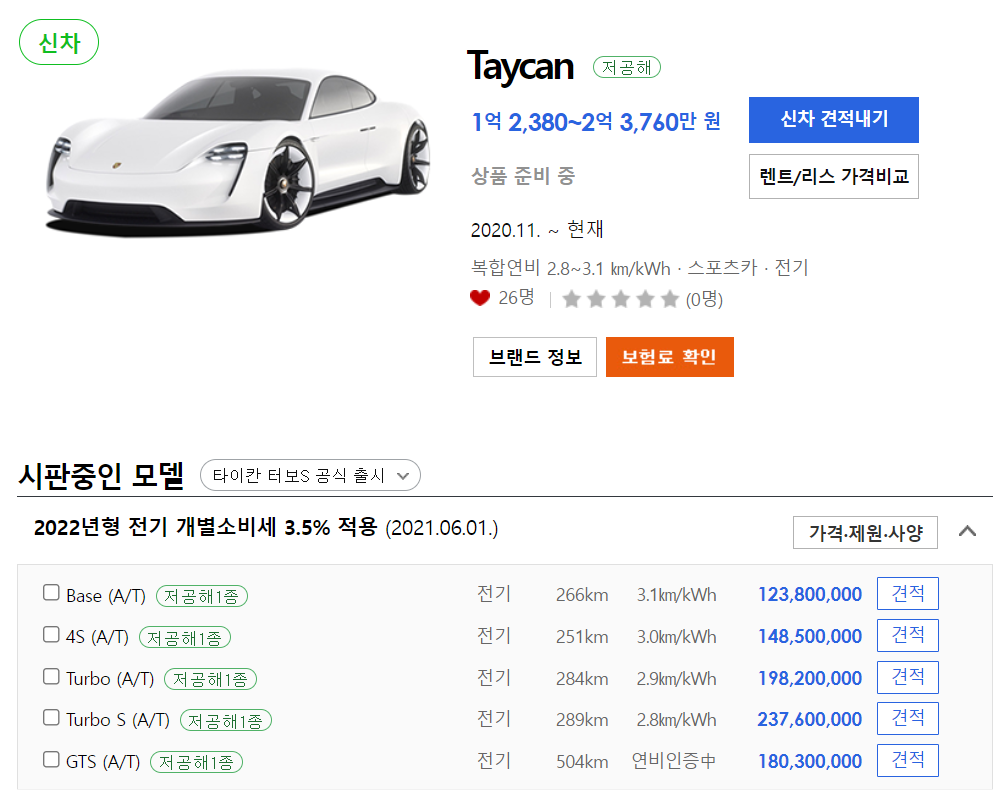
Task: Click the 저공해1종 badge on 4S row
Action: pyautogui.click(x=185, y=638)
